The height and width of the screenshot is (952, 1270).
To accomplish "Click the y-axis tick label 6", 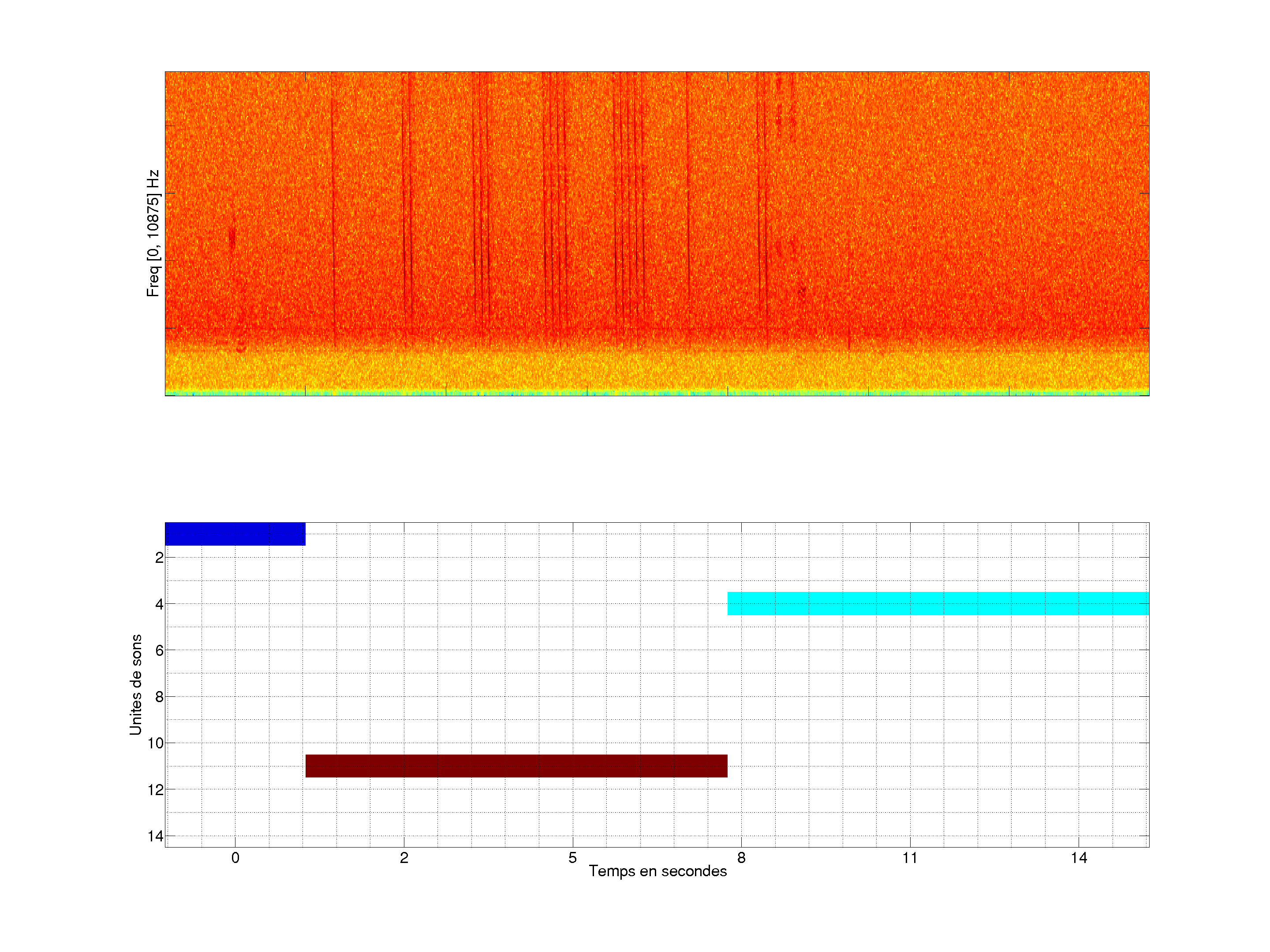I will [x=159, y=650].
